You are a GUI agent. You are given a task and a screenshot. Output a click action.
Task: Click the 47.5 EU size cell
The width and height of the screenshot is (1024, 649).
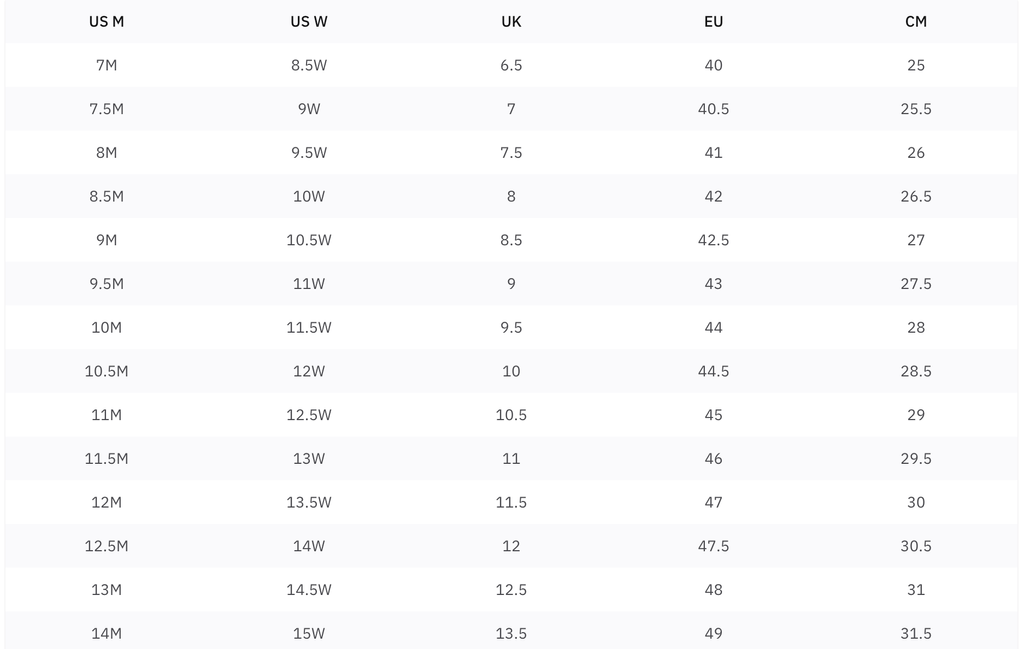pos(713,546)
